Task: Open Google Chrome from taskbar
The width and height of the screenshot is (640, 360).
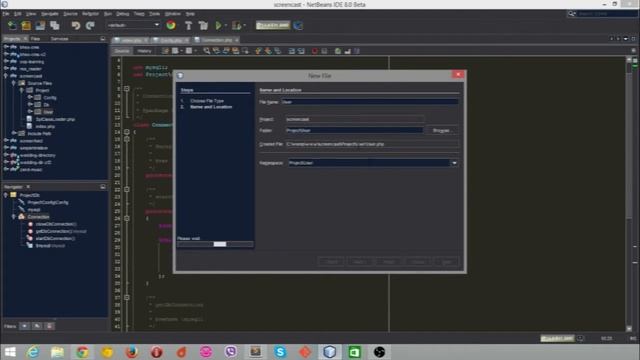Action: [82, 352]
